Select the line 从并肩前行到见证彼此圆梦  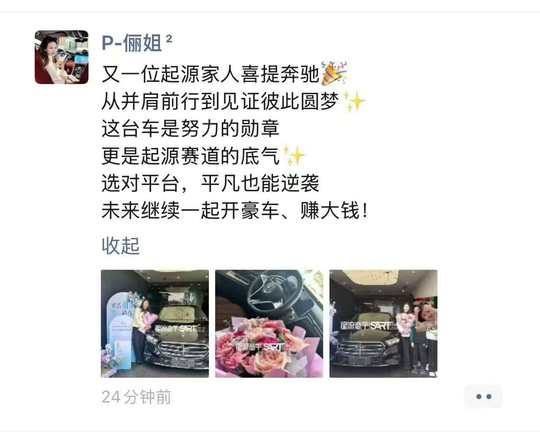pyautogui.click(x=220, y=102)
